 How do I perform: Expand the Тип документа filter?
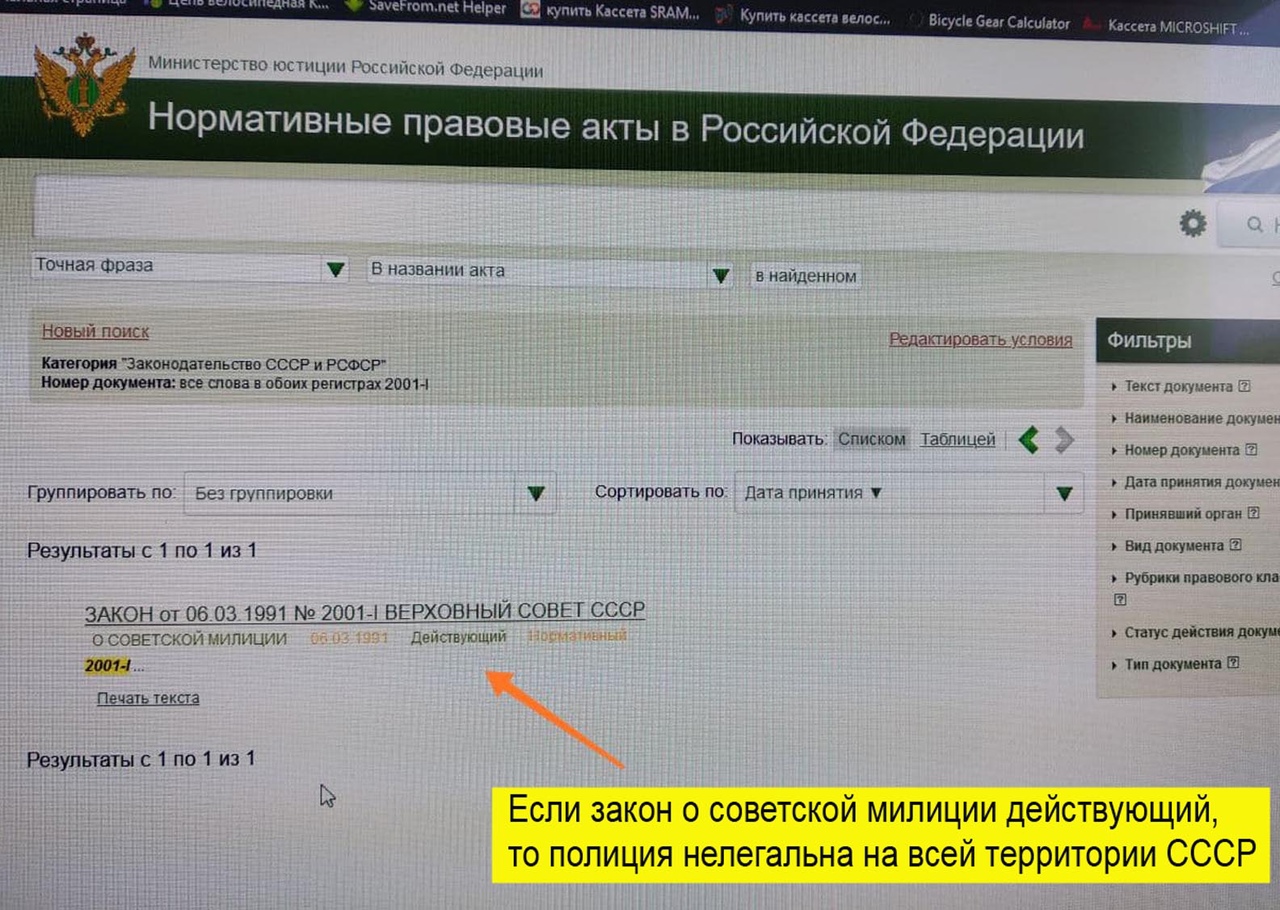click(x=1167, y=664)
